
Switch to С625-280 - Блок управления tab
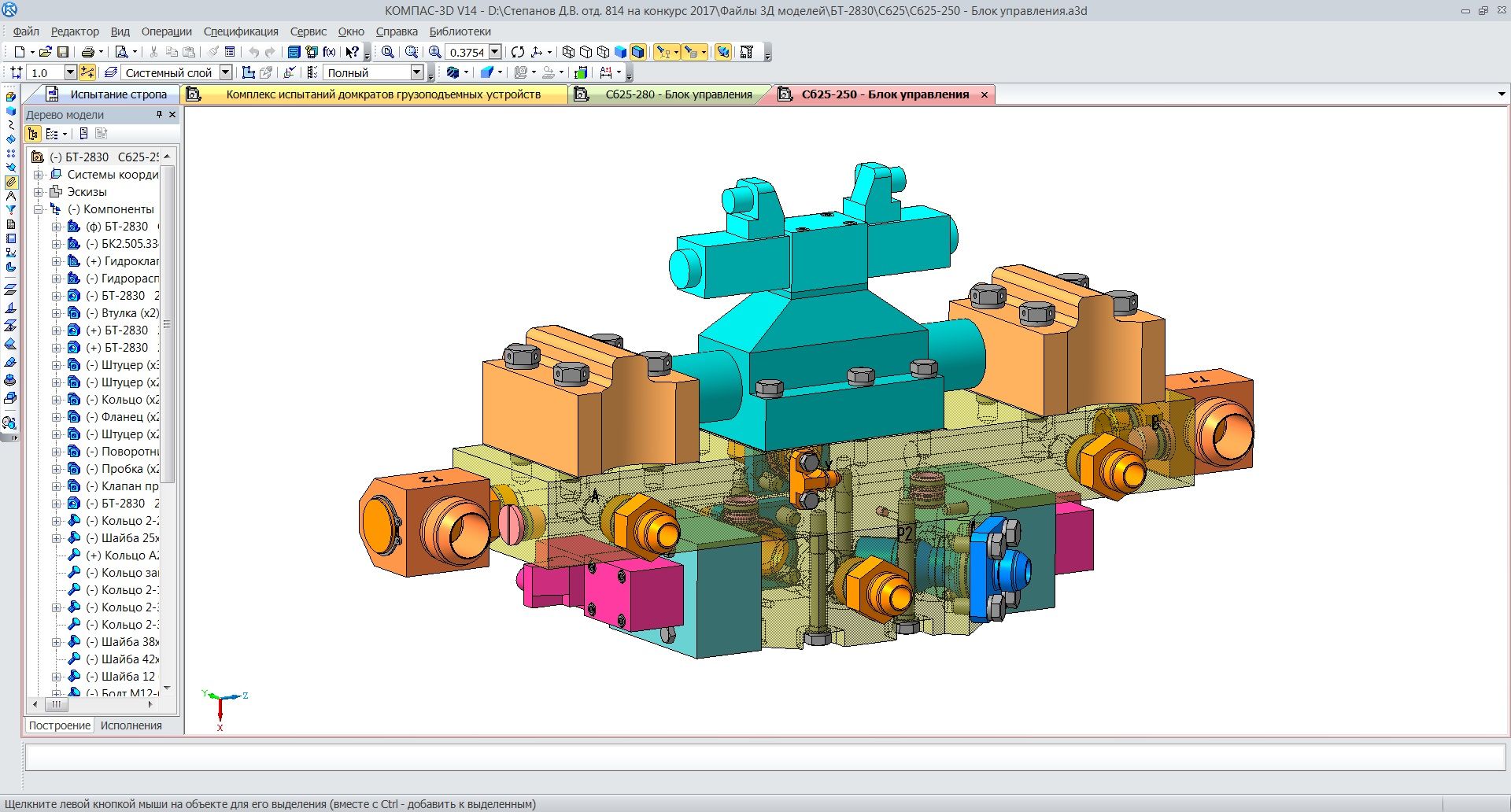678,94
